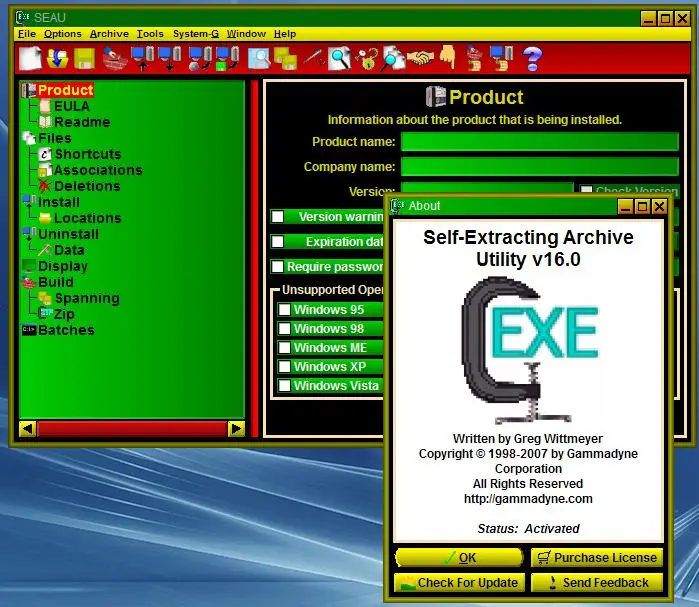Select the Uninstall tree node
This screenshot has height=607, width=699.
tap(68, 234)
